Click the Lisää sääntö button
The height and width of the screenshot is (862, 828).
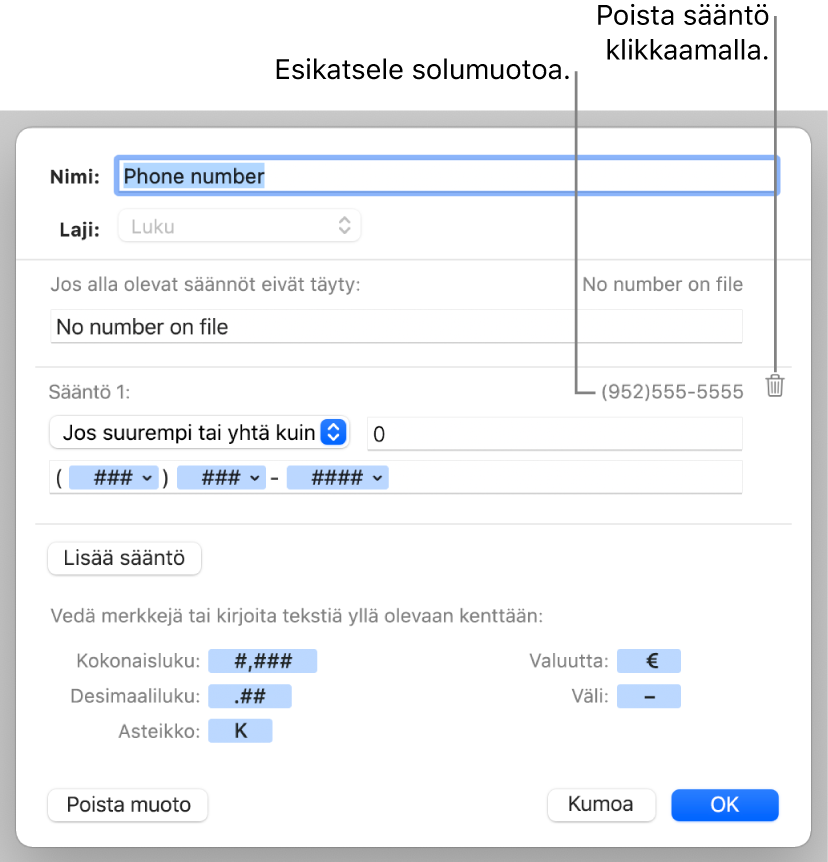click(x=125, y=559)
